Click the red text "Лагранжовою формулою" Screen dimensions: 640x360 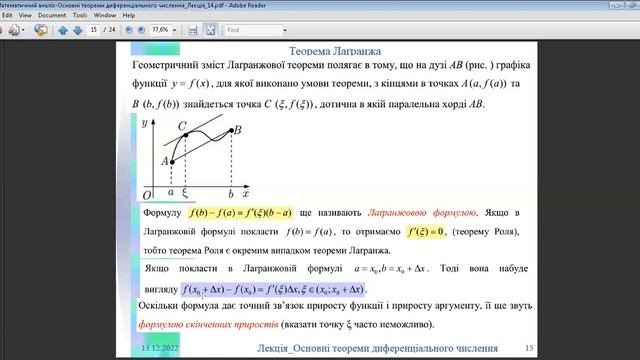422,213
